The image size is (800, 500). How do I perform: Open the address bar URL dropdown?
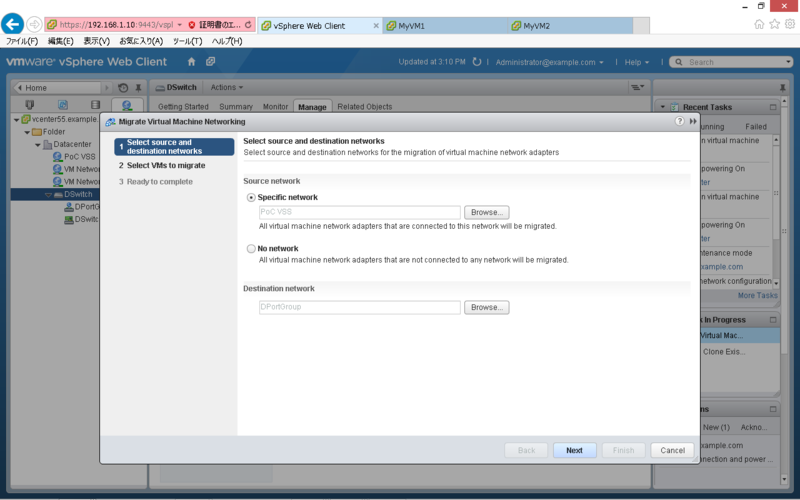(x=180, y=24)
